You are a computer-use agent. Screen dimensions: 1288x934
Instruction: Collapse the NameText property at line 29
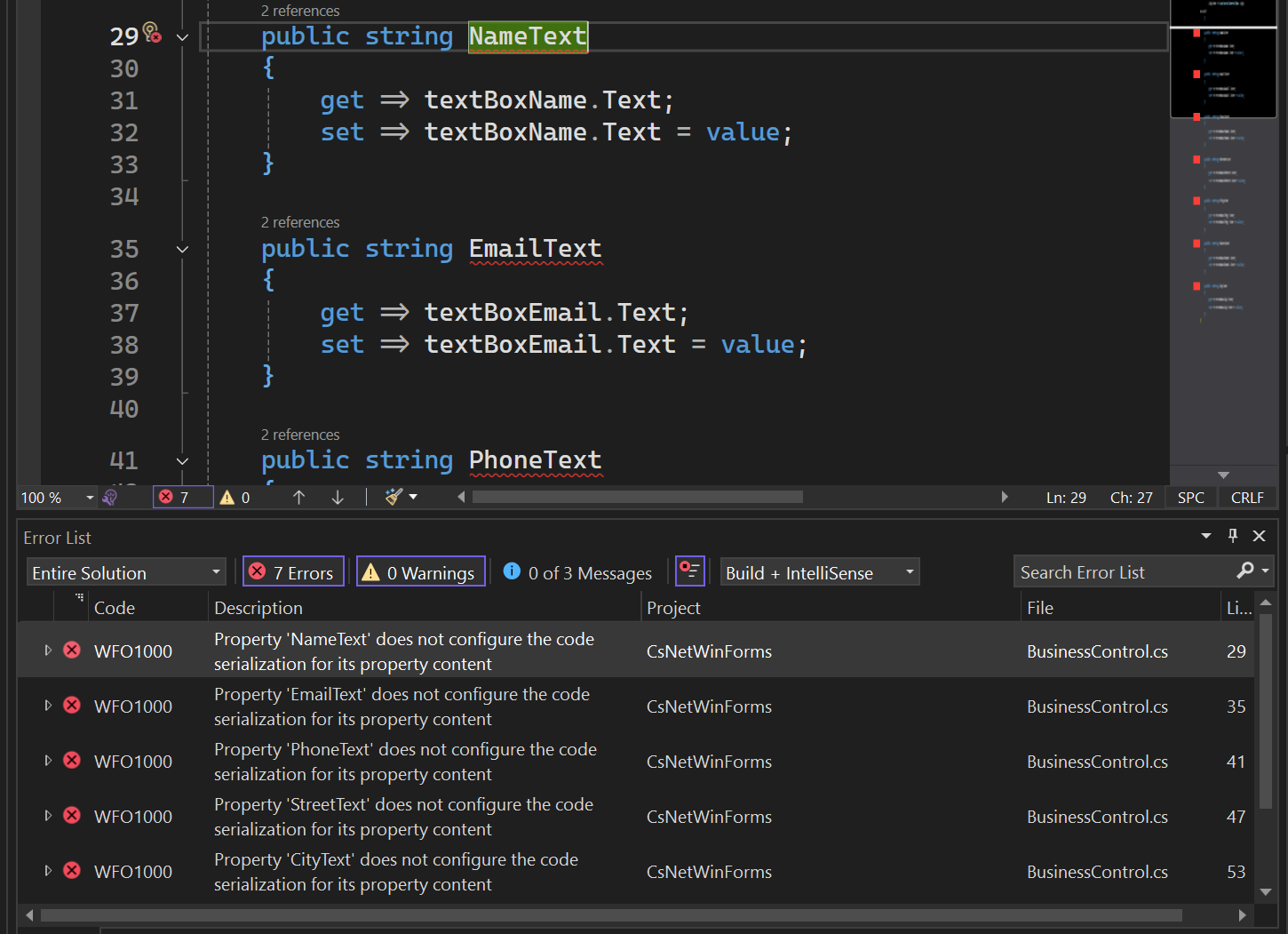coord(182,37)
